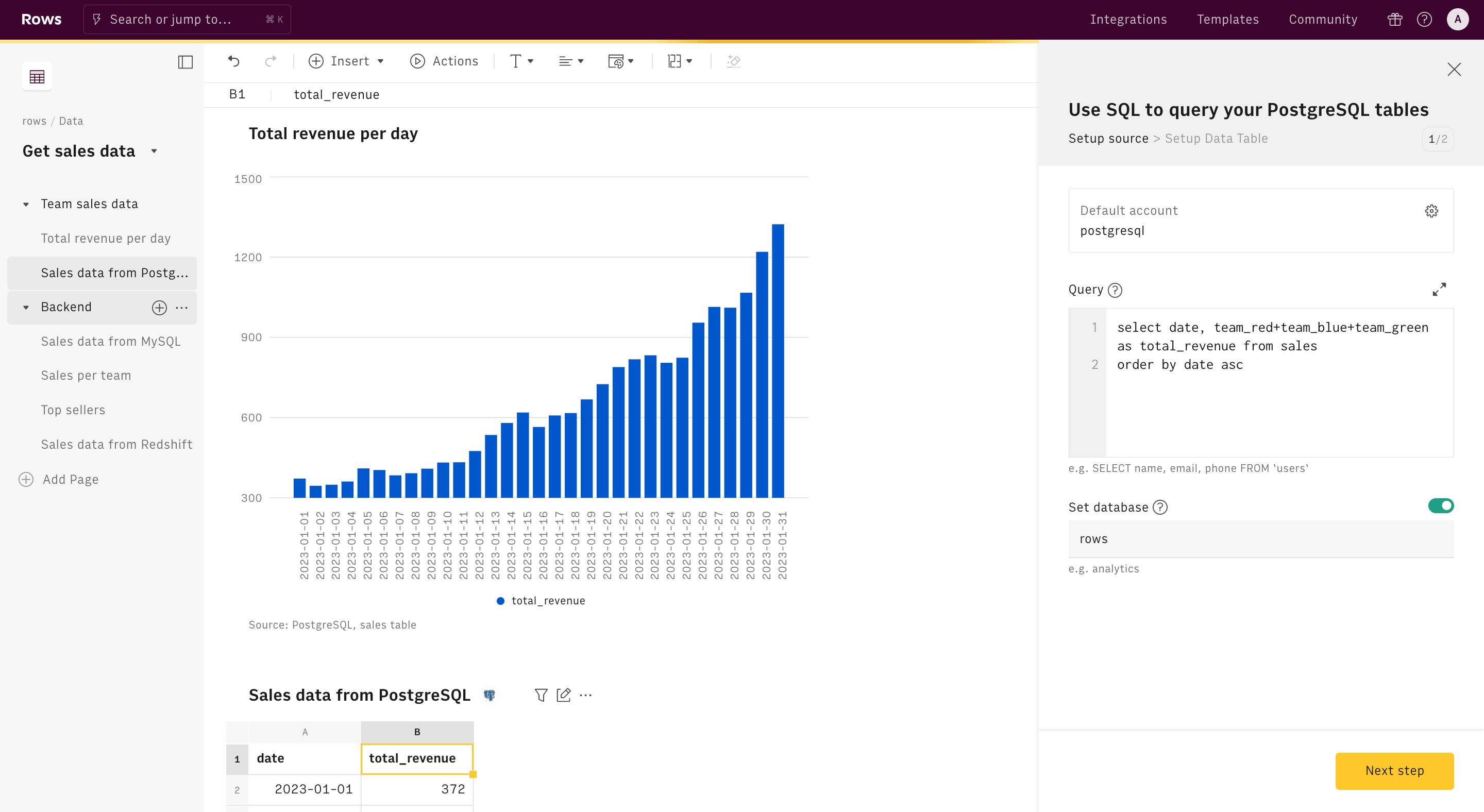Click the Insert button icon

(317, 61)
